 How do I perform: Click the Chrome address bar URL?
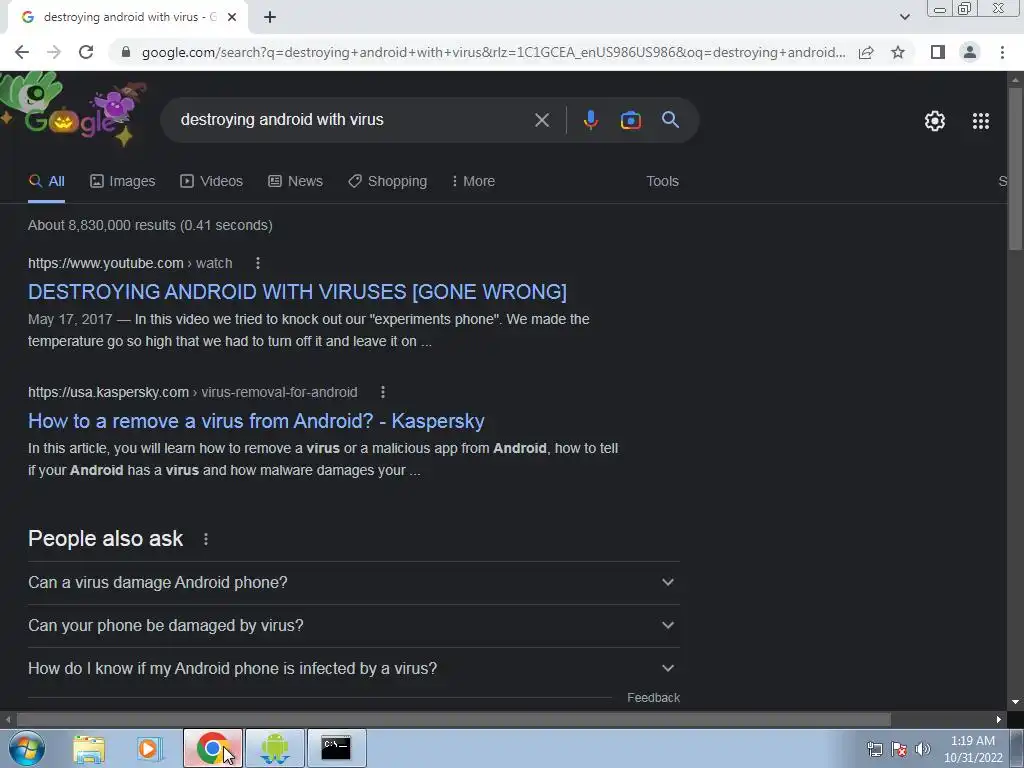493,52
